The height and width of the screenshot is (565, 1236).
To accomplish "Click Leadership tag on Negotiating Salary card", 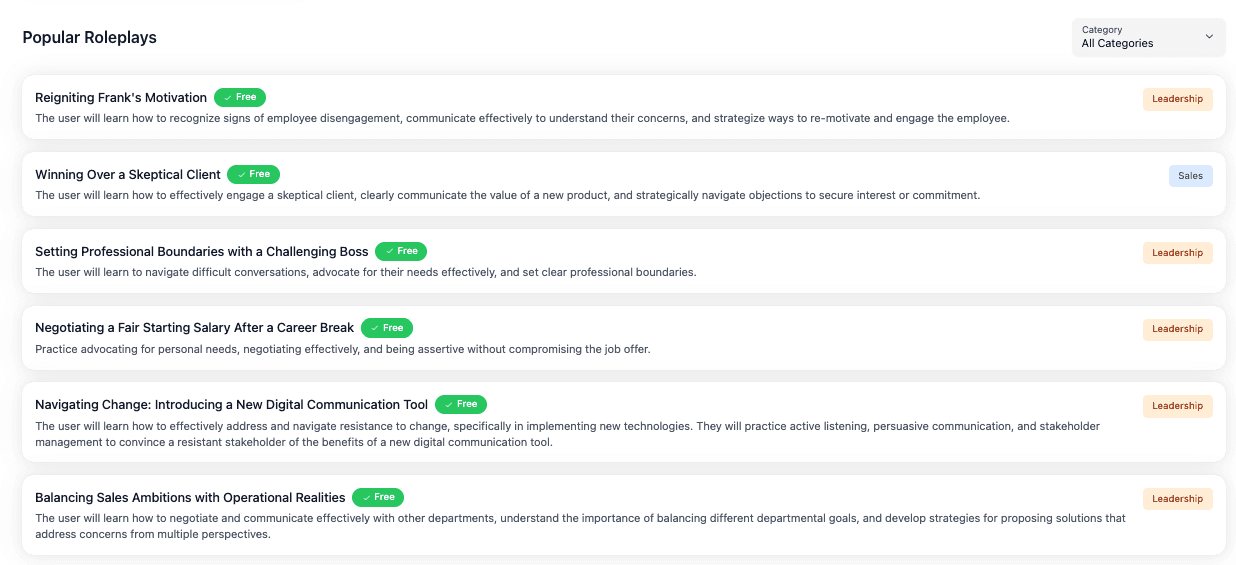I will tap(1177, 329).
